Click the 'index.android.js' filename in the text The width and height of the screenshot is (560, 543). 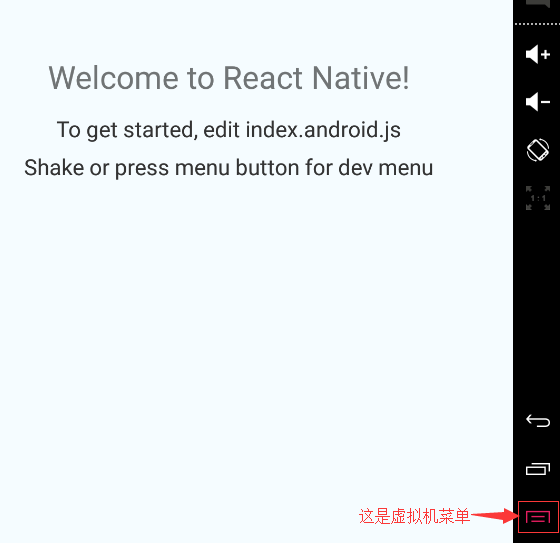coord(323,130)
